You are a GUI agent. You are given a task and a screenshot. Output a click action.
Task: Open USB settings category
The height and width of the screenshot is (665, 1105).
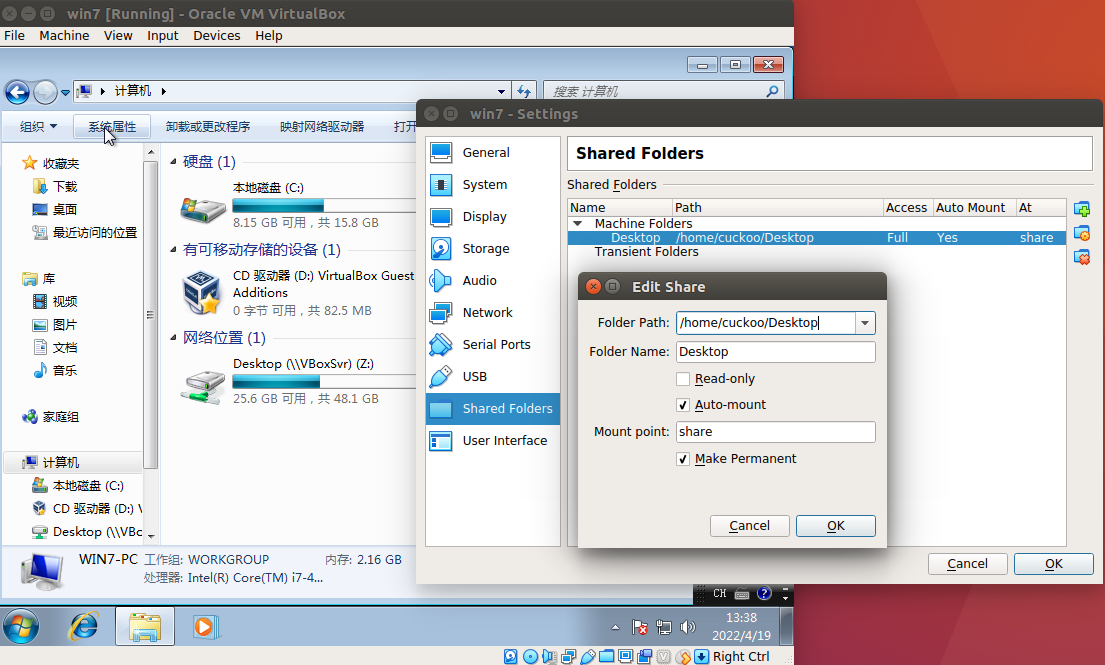click(474, 377)
